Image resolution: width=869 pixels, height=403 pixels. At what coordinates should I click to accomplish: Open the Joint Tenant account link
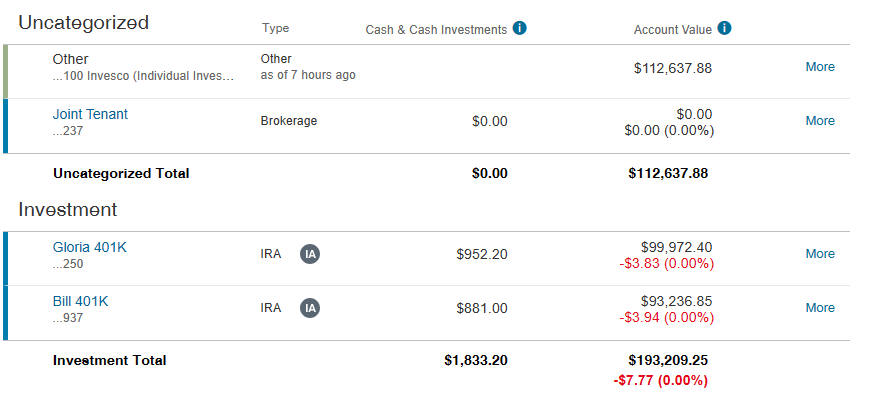[x=90, y=114]
